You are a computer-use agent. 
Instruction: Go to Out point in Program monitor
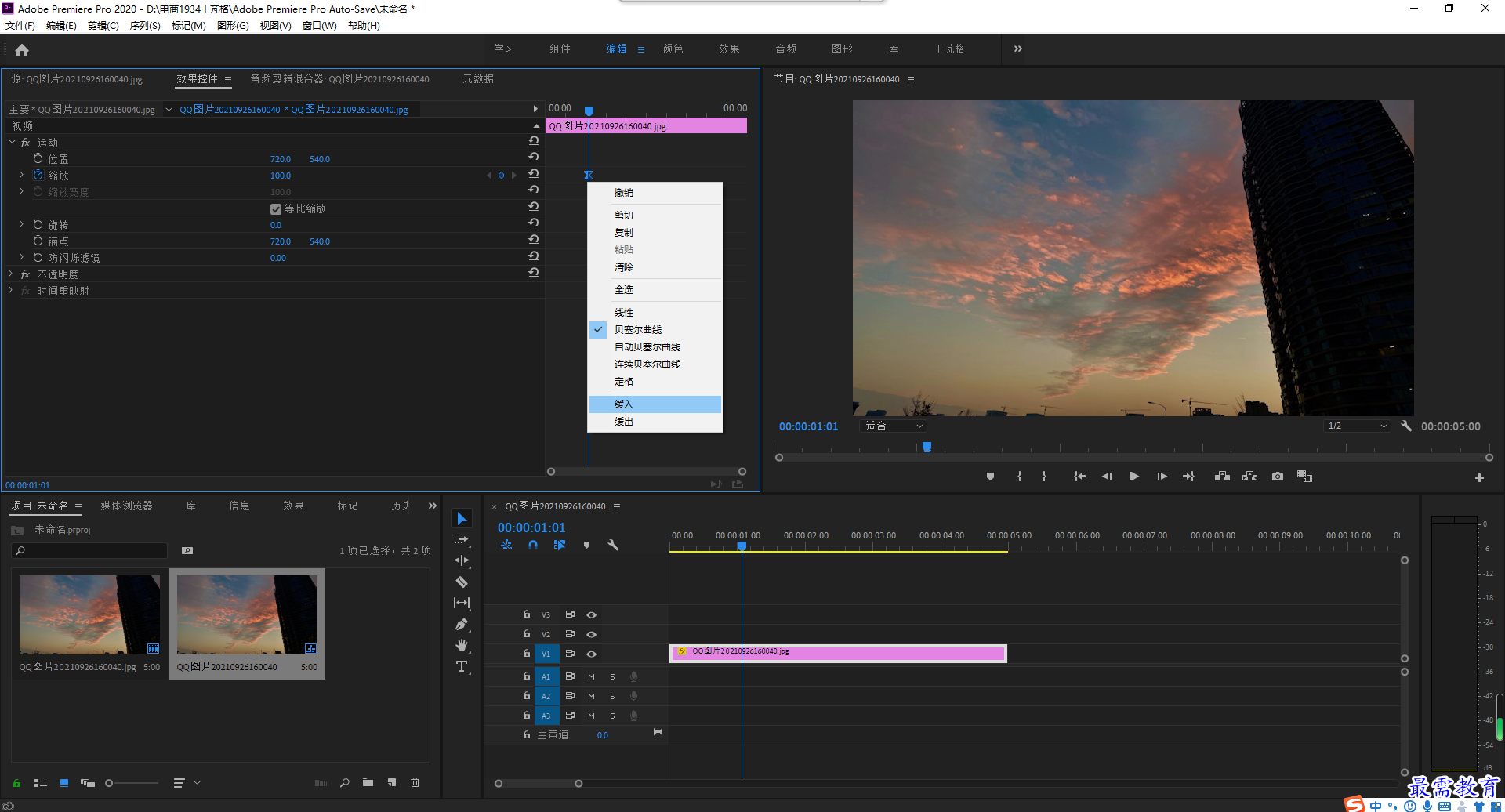pos(1188,477)
